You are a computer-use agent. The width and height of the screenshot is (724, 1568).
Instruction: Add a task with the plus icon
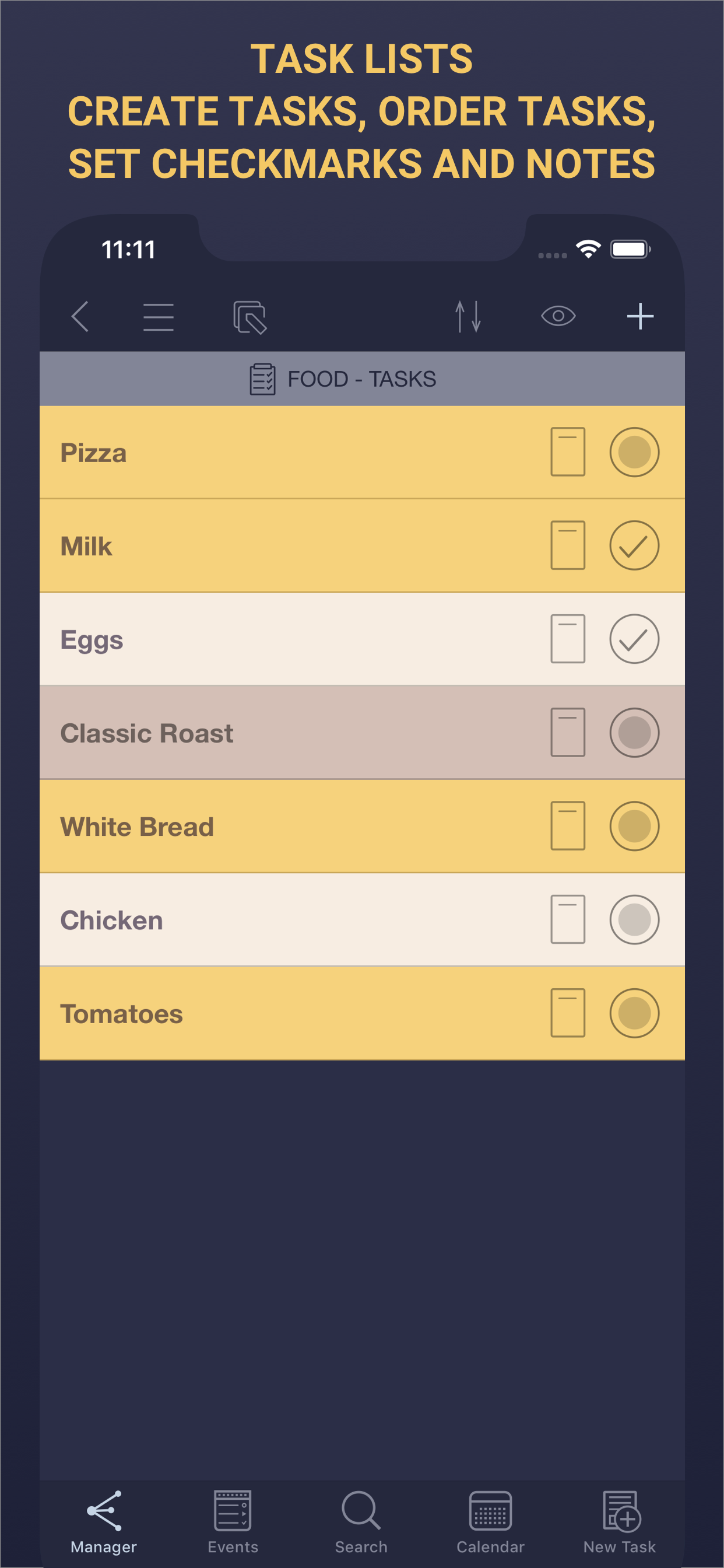[640, 317]
